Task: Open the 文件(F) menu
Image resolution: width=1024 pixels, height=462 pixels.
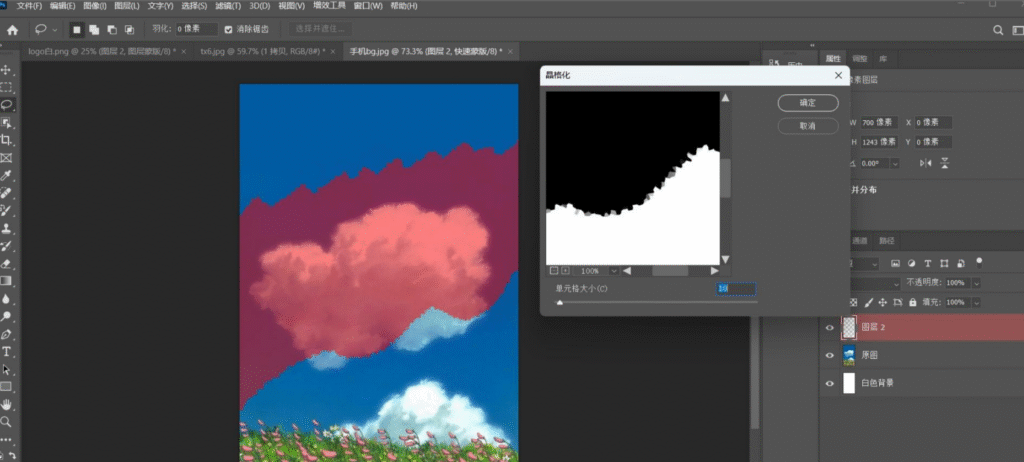Action: pos(29,6)
